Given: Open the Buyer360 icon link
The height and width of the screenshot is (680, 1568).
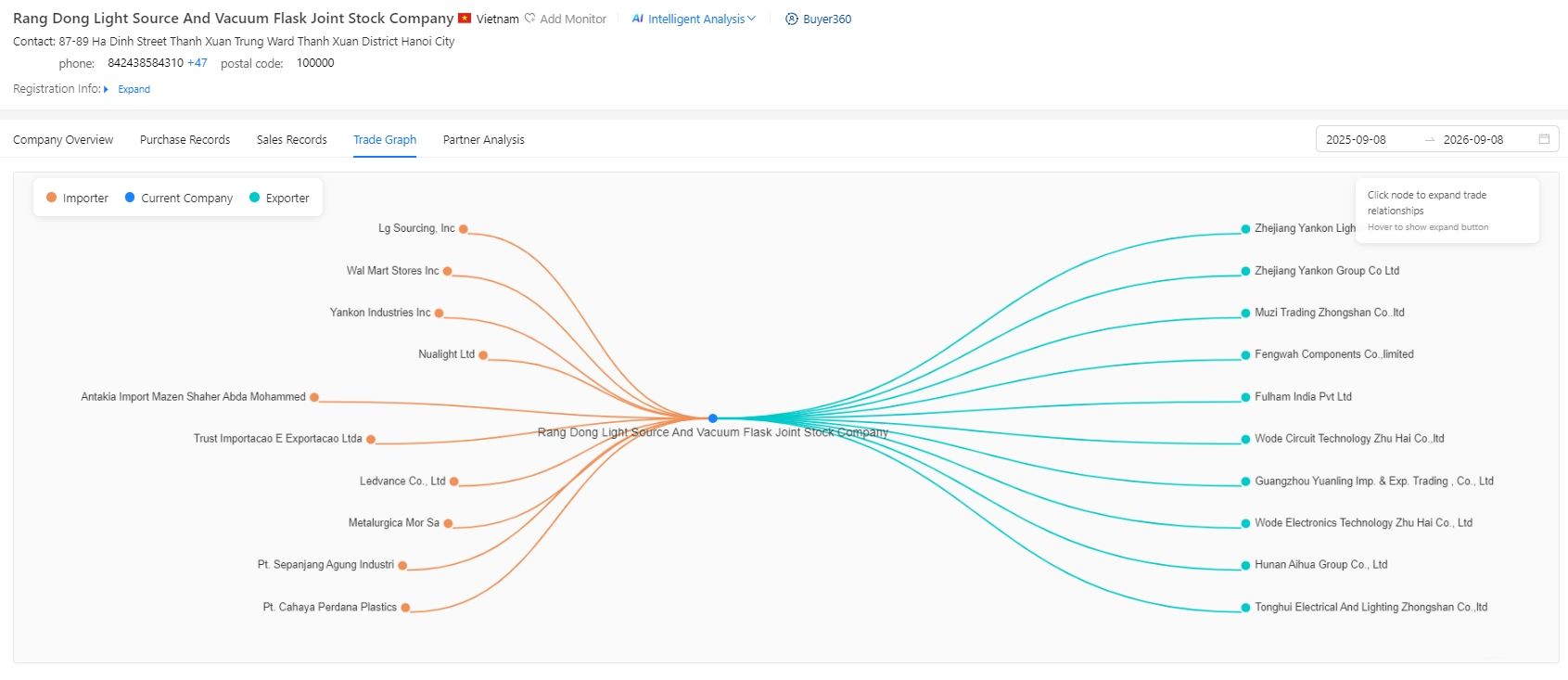Looking at the screenshot, I should pos(791,19).
